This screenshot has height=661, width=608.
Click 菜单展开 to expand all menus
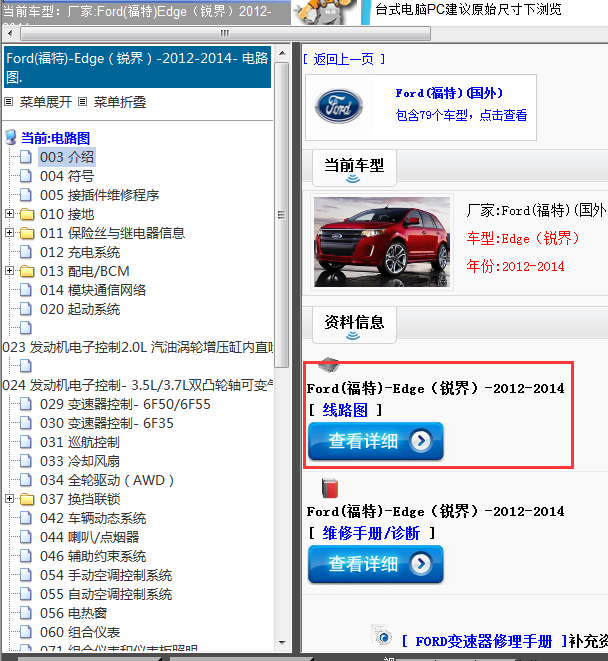pyautogui.click(x=46, y=102)
